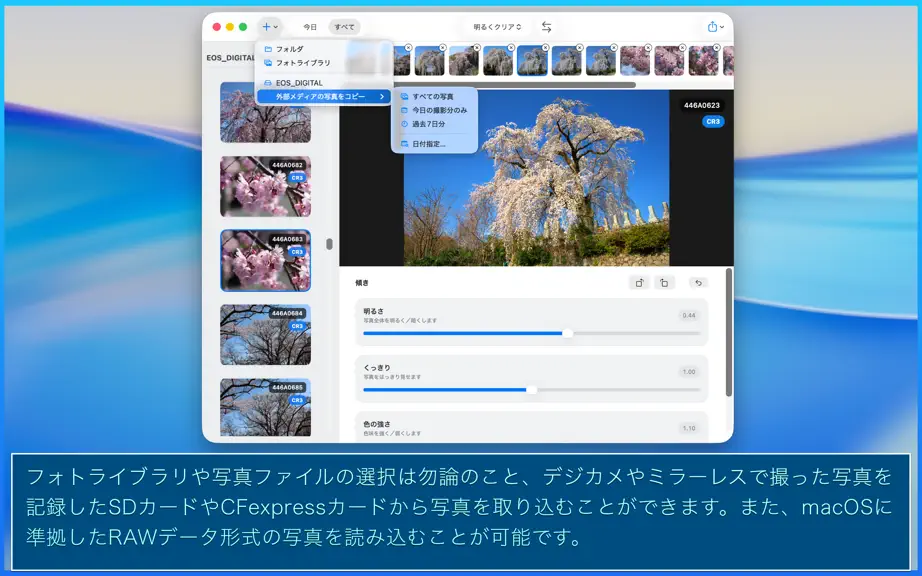This screenshot has height=576, width=922.
Task: Click the 446A0623 filename label
Action: [x=701, y=106]
